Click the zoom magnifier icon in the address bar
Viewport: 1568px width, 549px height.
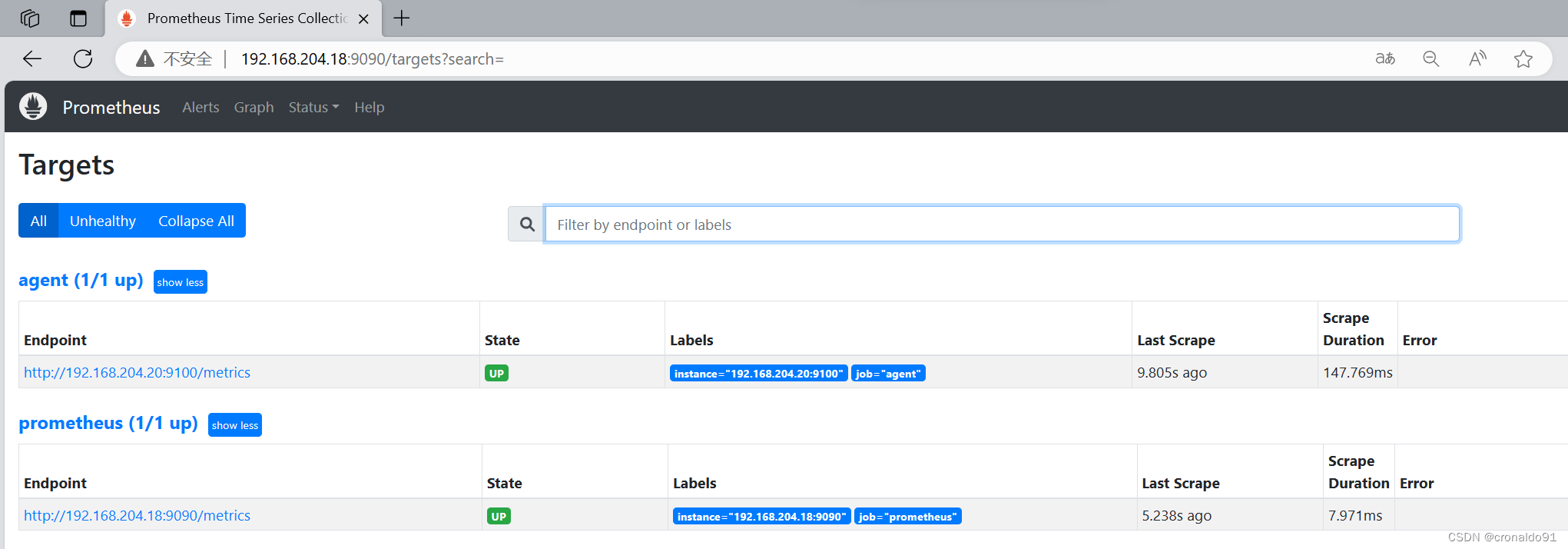1430,58
